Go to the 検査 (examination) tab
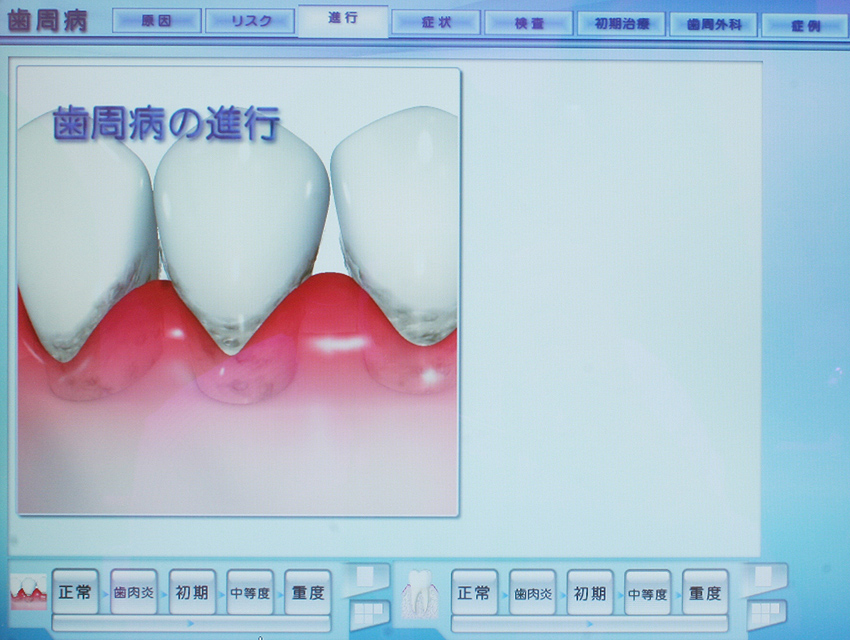Viewport: 850px width, 640px height. coord(529,23)
